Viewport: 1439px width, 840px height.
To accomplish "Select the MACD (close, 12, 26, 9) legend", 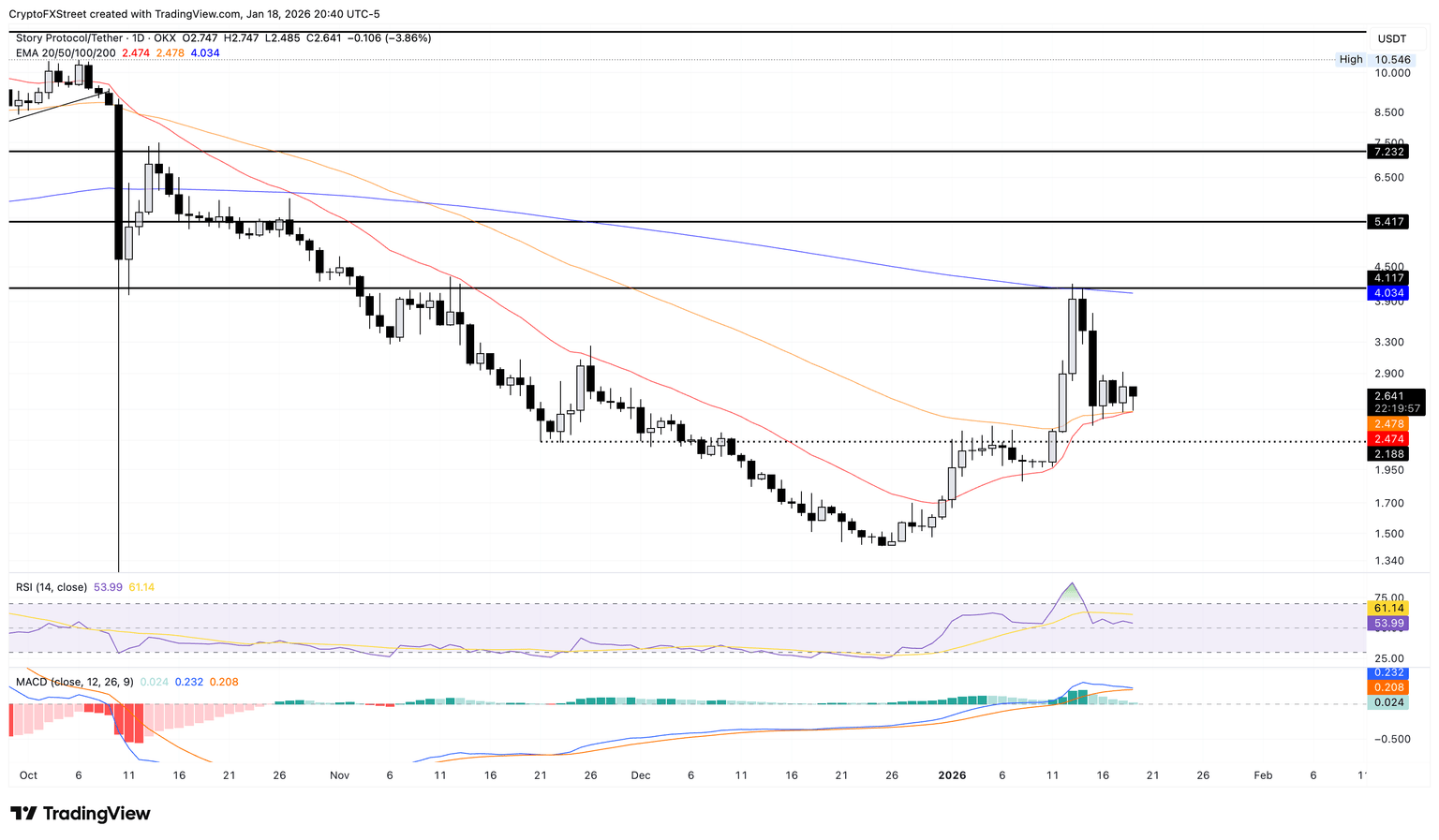I will [75, 682].
